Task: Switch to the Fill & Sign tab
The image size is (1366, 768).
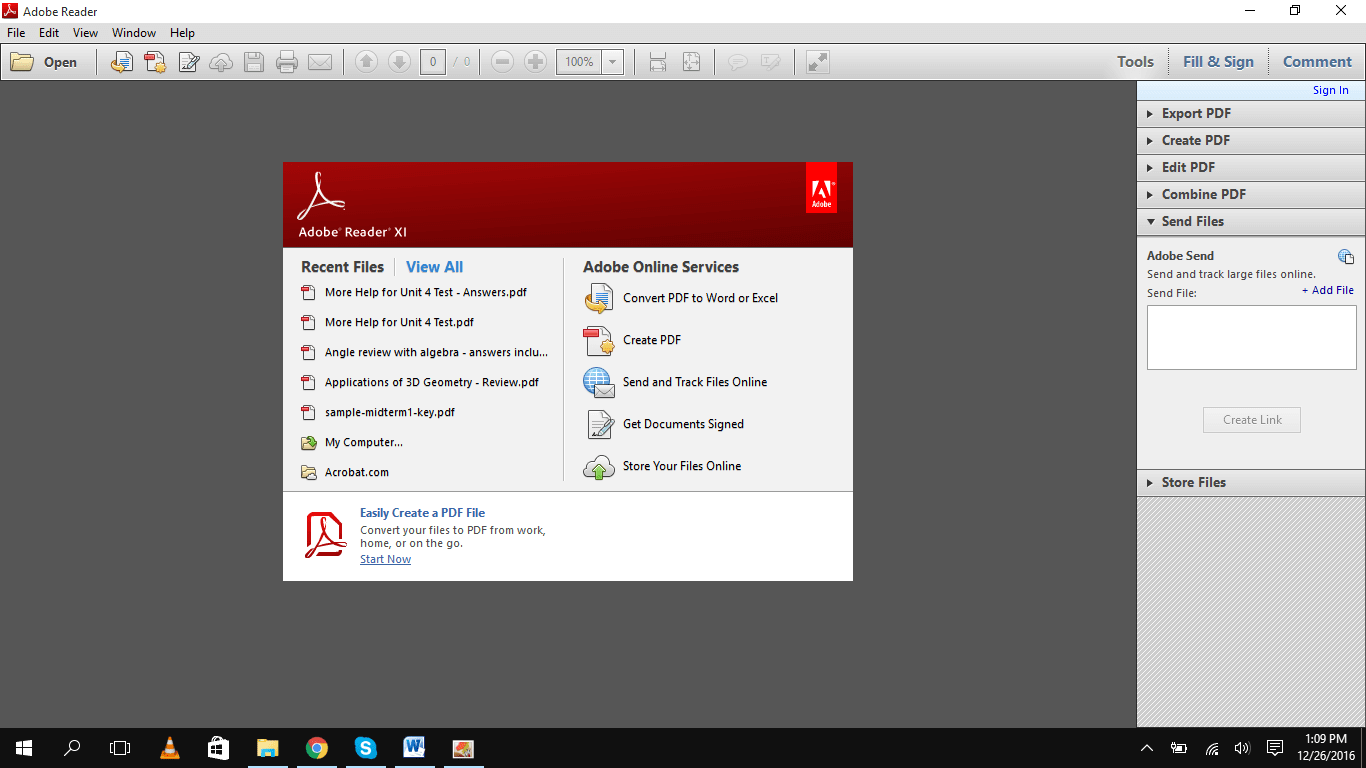Action: tap(1218, 61)
